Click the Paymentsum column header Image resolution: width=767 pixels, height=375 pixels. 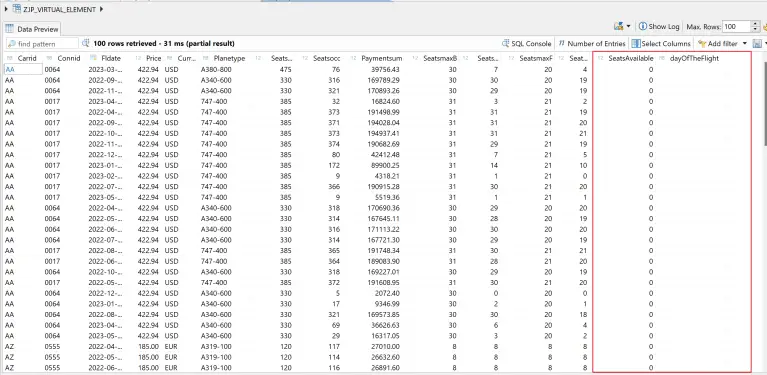382,58
